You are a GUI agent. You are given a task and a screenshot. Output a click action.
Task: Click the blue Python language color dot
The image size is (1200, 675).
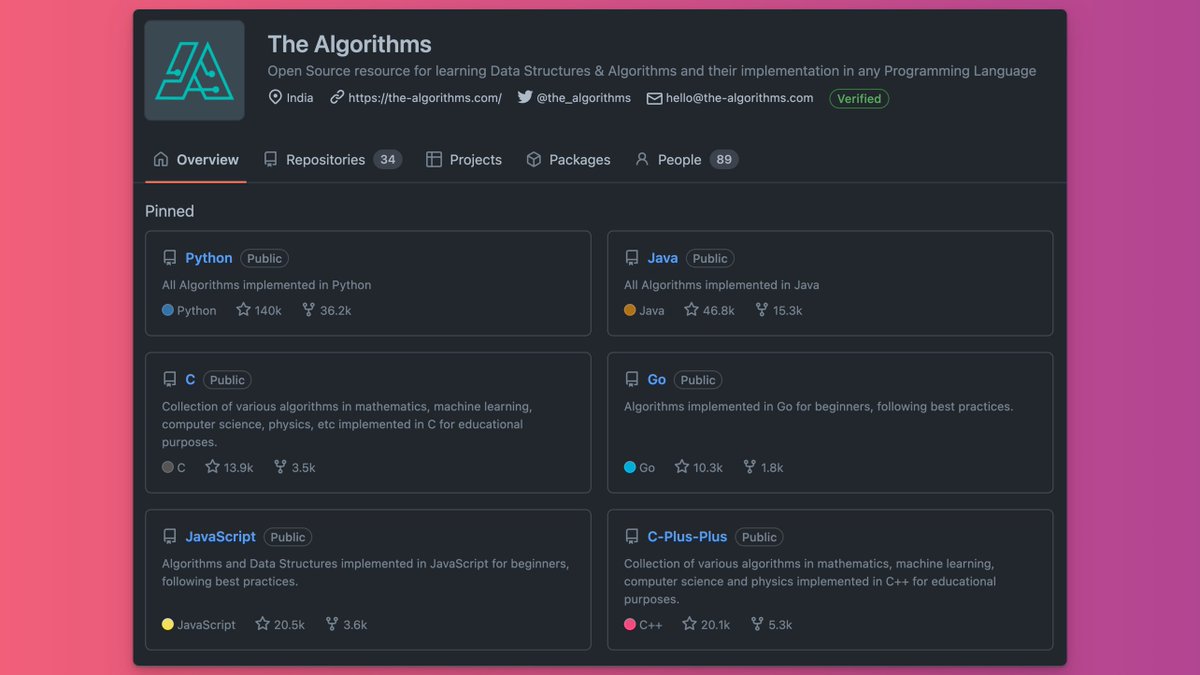[x=168, y=310]
